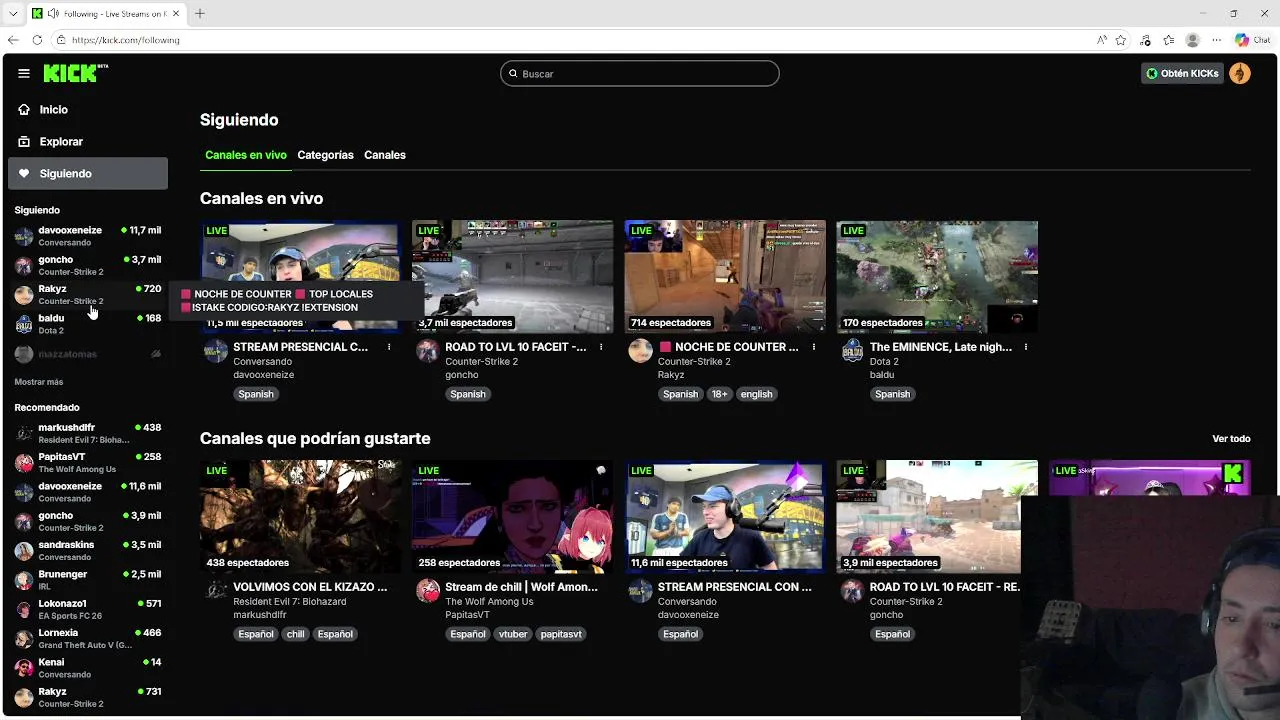Click the vtuber tag on PapitasVT card
The image size is (1280, 720).
coord(513,634)
